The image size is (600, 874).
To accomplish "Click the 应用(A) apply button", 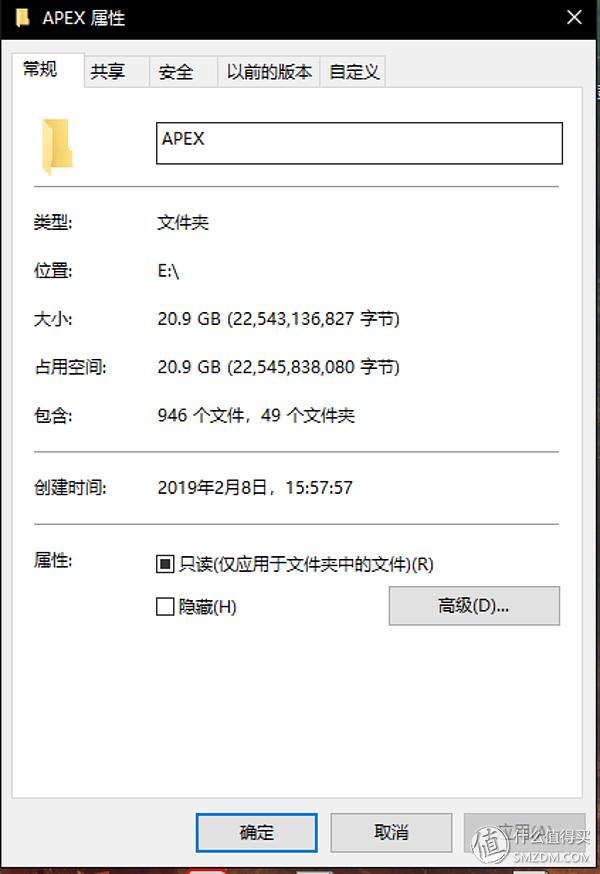I will tap(524, 832).
